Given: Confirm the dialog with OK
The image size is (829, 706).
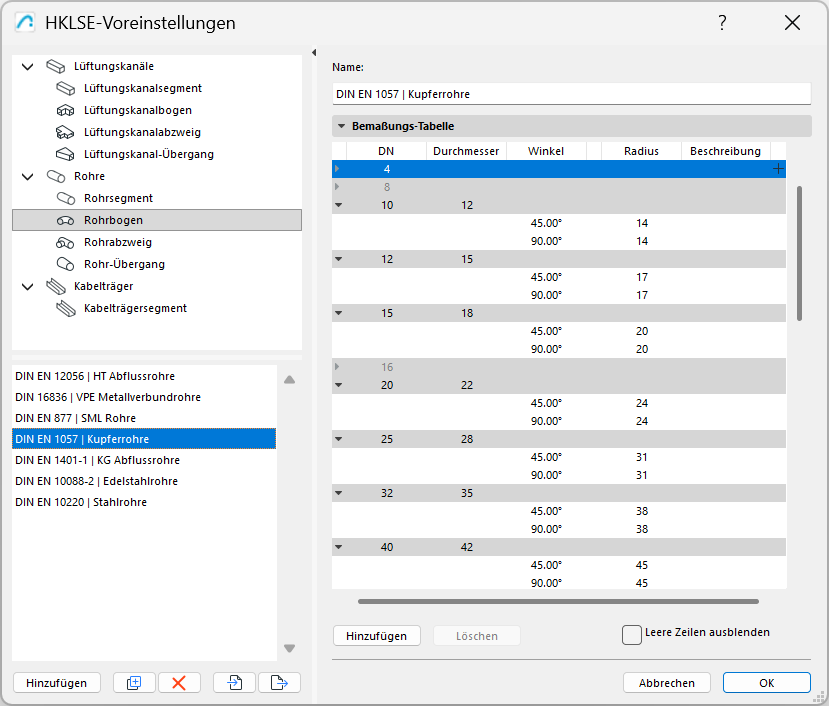Looking at the screenshot, I should point(767,683).
